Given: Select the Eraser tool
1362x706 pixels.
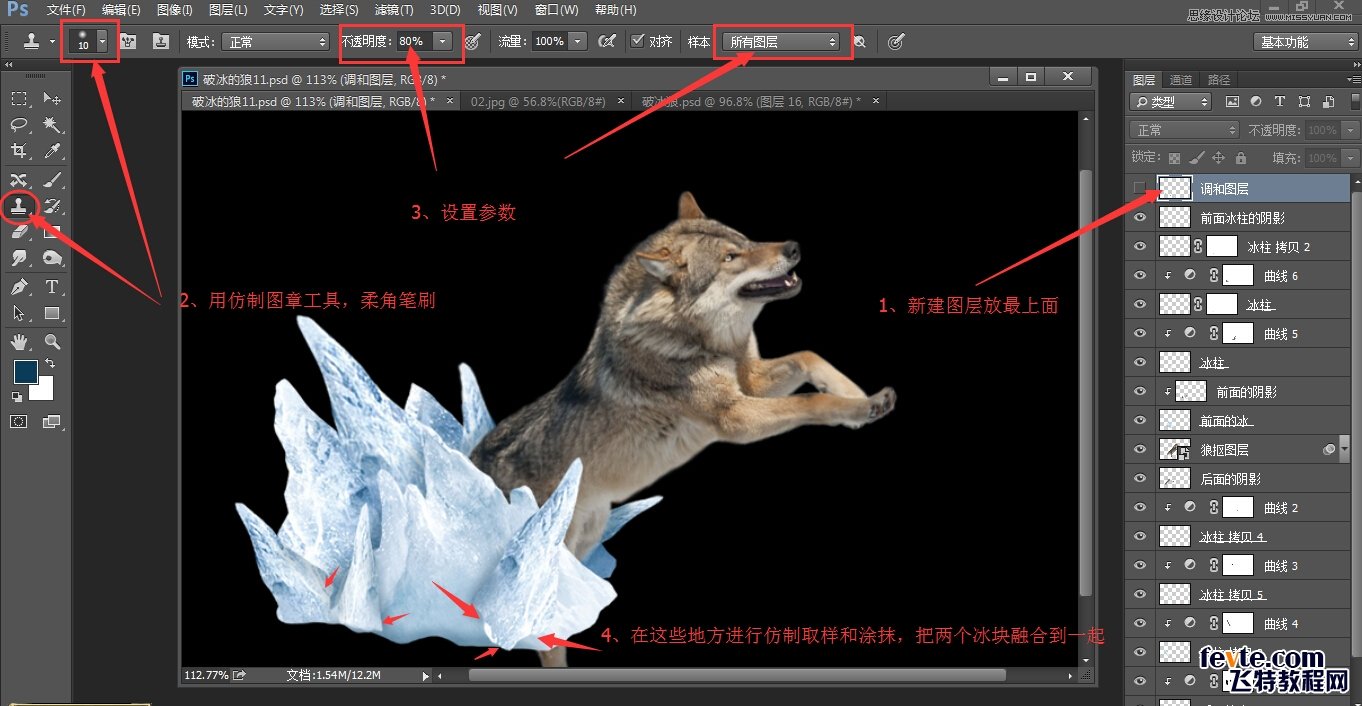Looking at the screenshot, I should 19,232.
